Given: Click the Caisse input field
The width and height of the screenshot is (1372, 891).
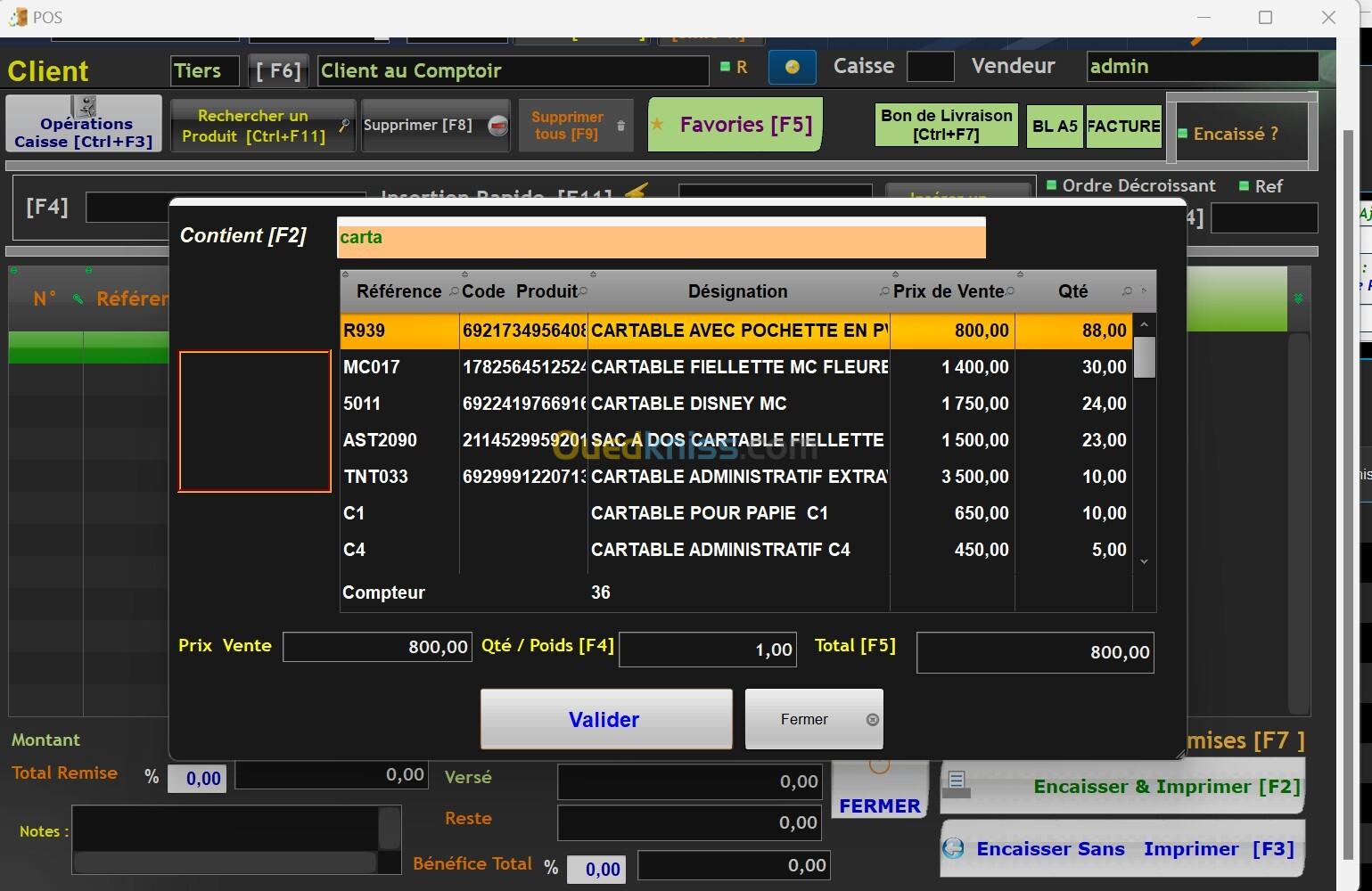Looking at the screenshot, I should pos(930,67).
